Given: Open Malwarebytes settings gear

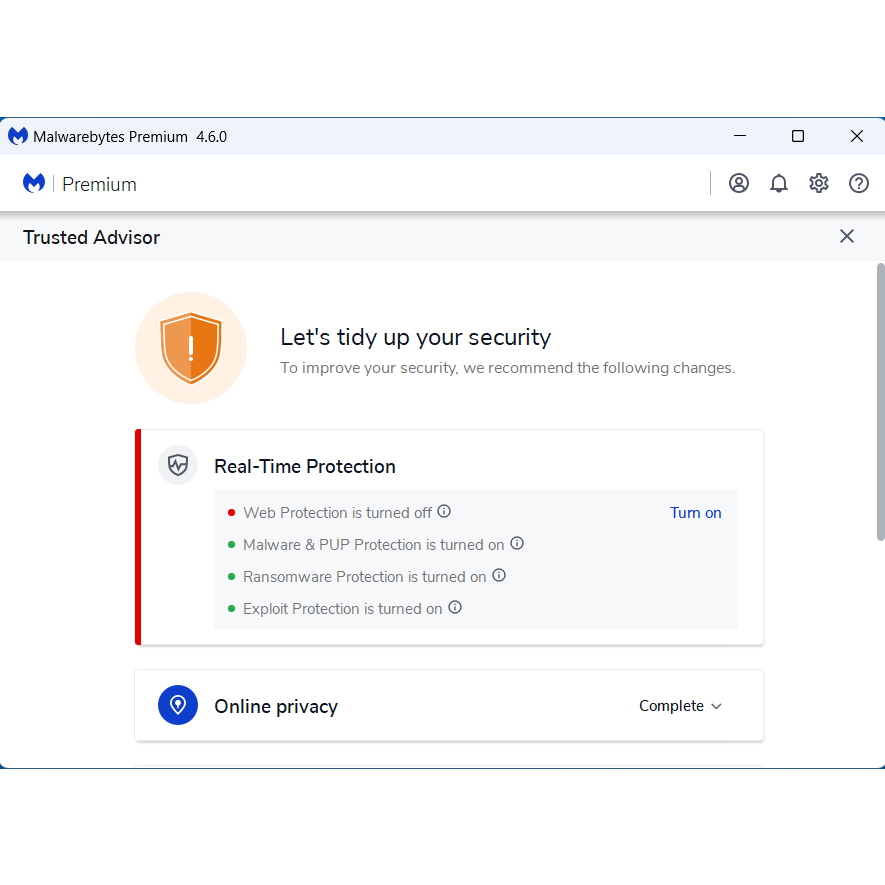Looking at the screenshot, I should [x=819, y=183].
